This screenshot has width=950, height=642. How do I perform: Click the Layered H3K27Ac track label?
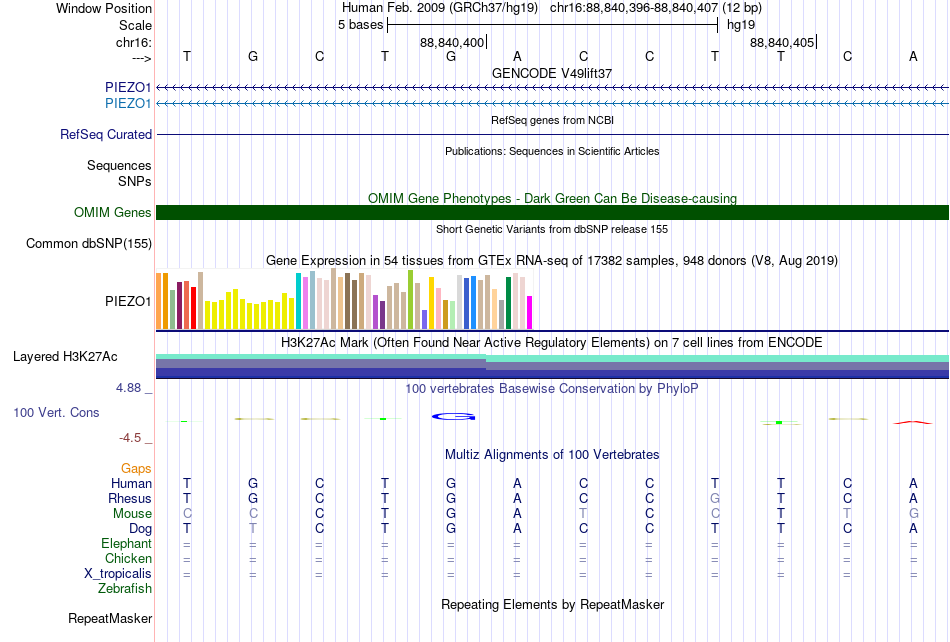click(65, 357)
